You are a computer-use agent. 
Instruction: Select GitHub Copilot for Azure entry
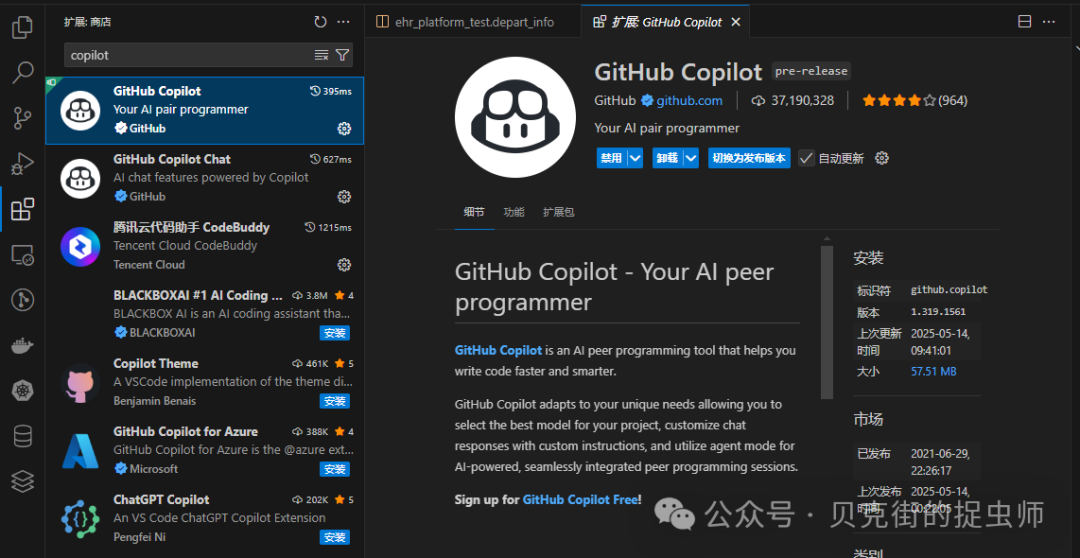click(x=205, y=451)
